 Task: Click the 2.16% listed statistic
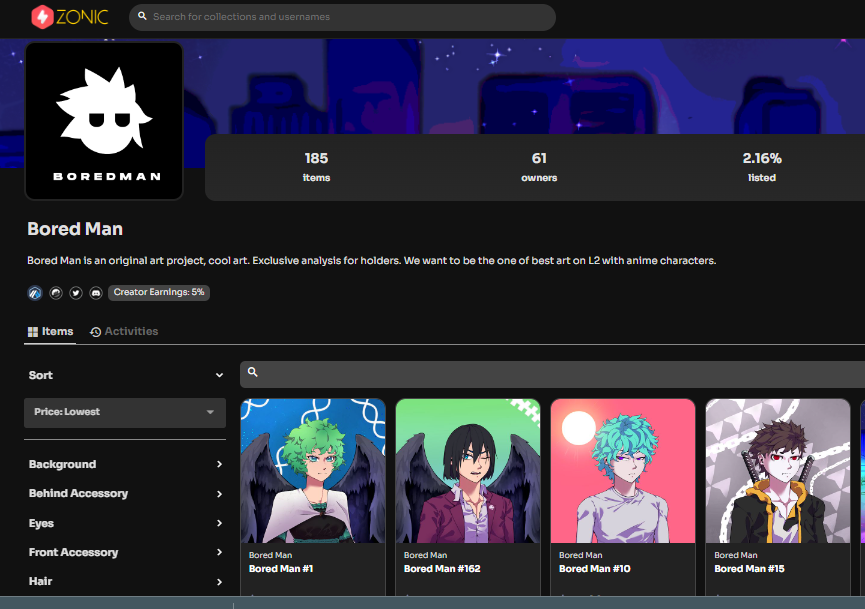pyautogui.click(x=762, y=167)
